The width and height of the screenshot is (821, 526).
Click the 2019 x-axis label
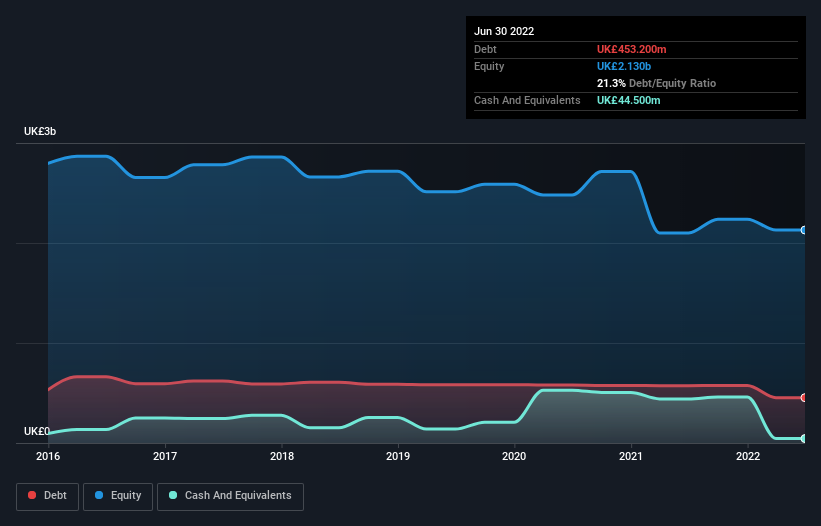(x=398, y=456)
